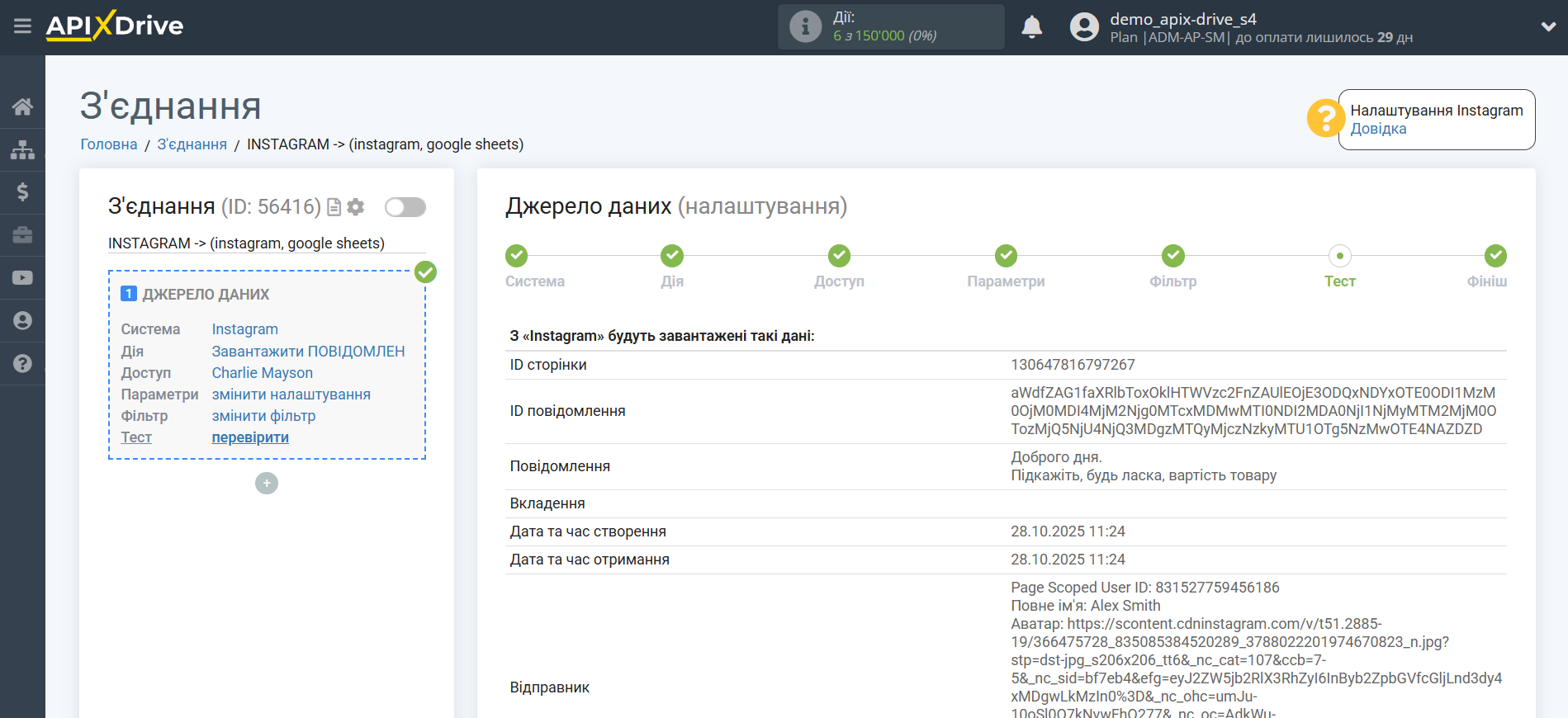Click the перевірити link
Screen dimensions: 1568x718
[x=250, y=437]
